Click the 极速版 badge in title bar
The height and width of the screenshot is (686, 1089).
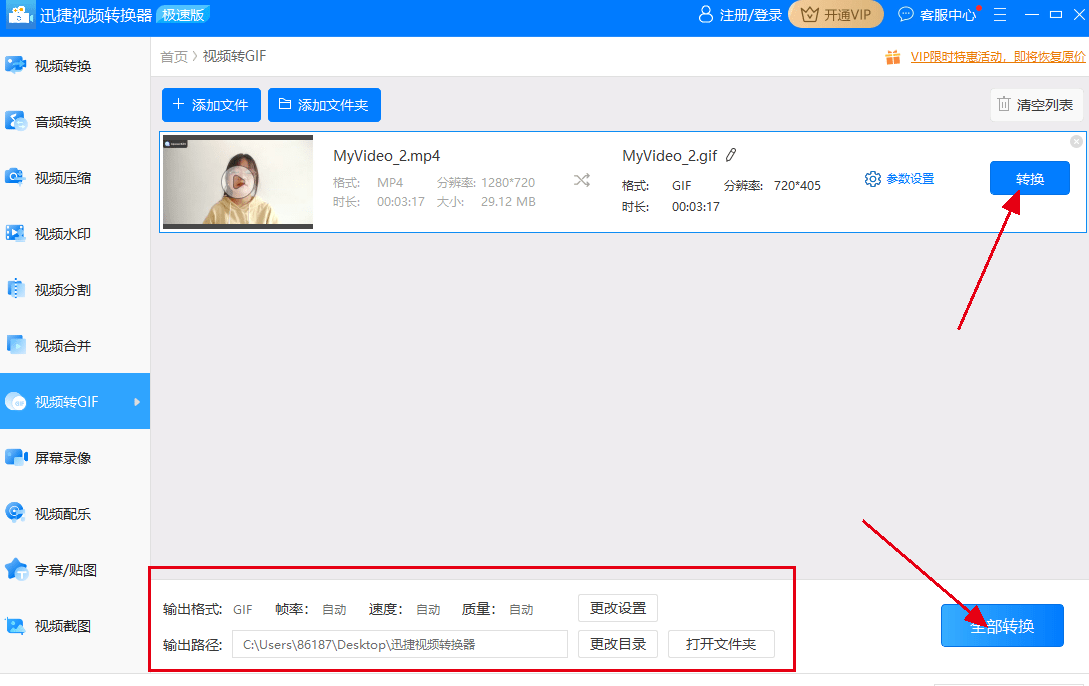[x=183, y=15]
